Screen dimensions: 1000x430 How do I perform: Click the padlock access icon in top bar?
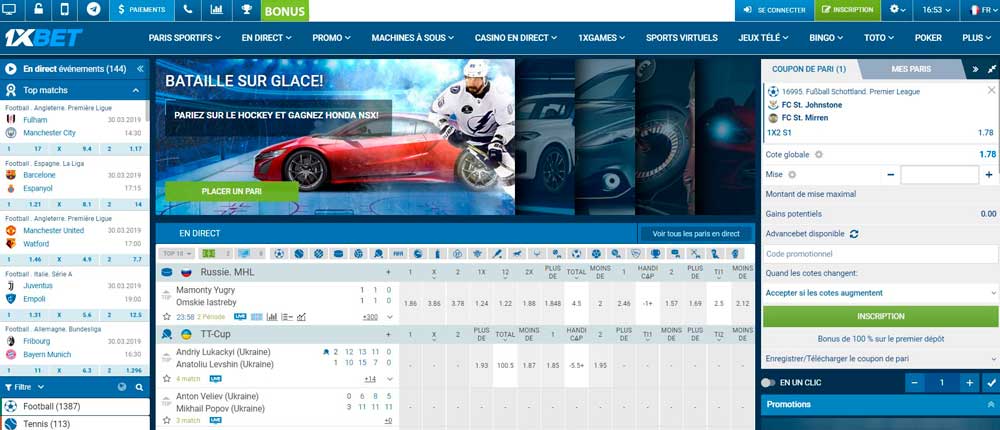click(38, 10)
